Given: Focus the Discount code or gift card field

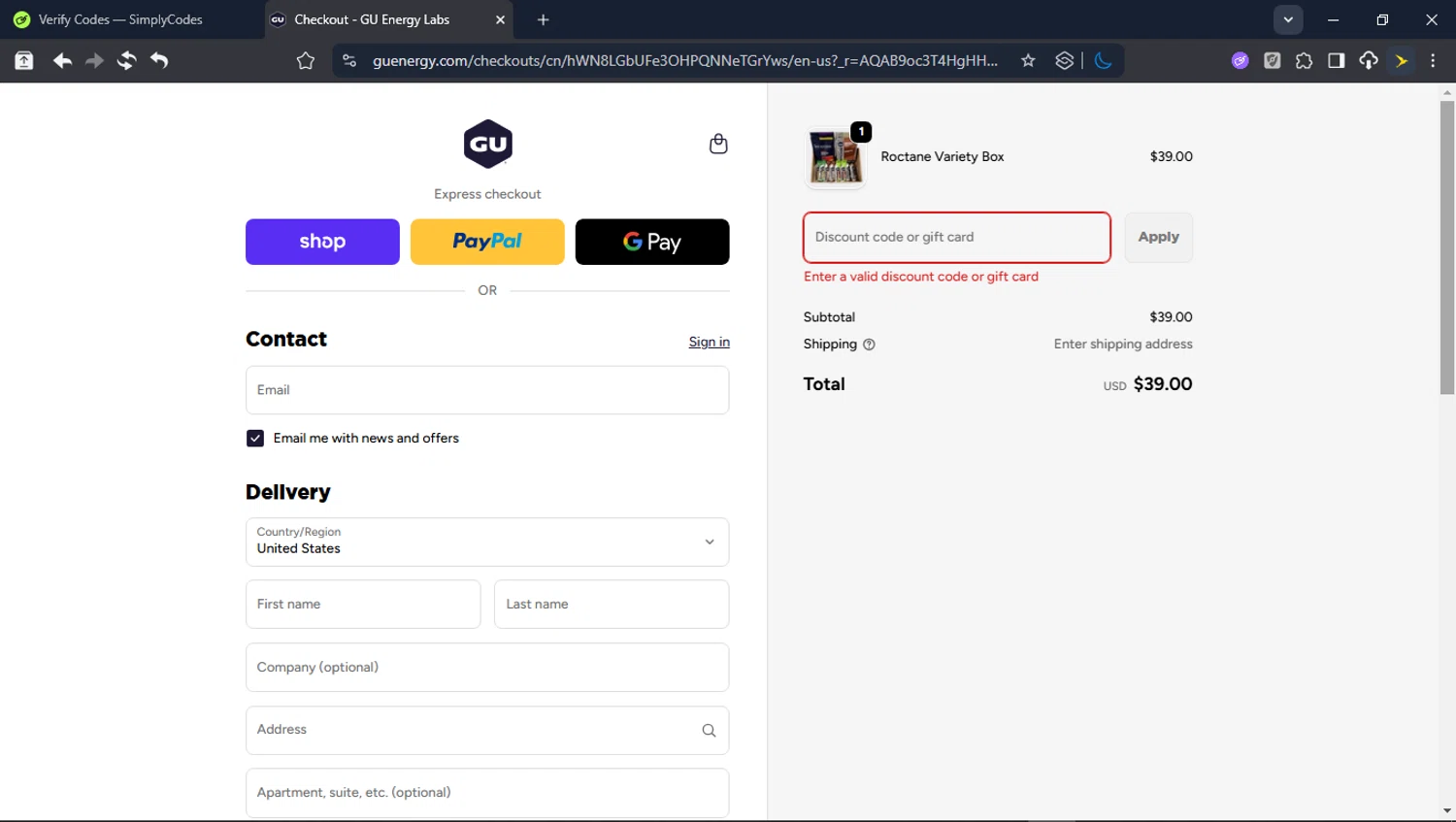Looking at the screenshot, I should click(956, 237).
